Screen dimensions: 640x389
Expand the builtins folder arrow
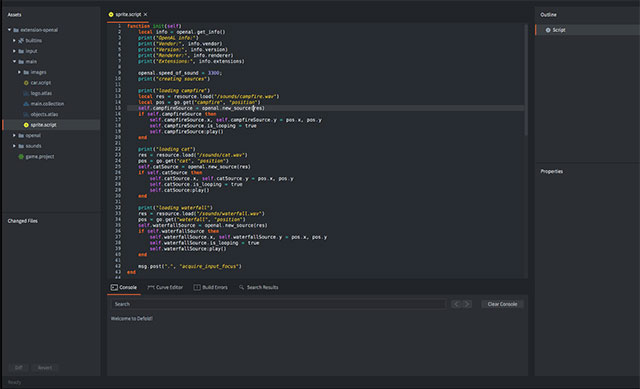pos(14,40)
